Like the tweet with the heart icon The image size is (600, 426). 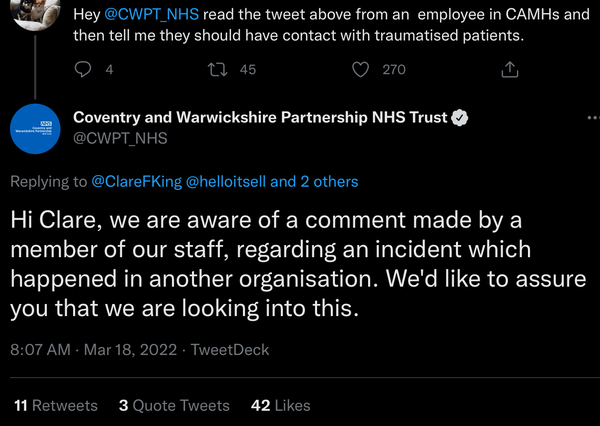coord(363,69)
